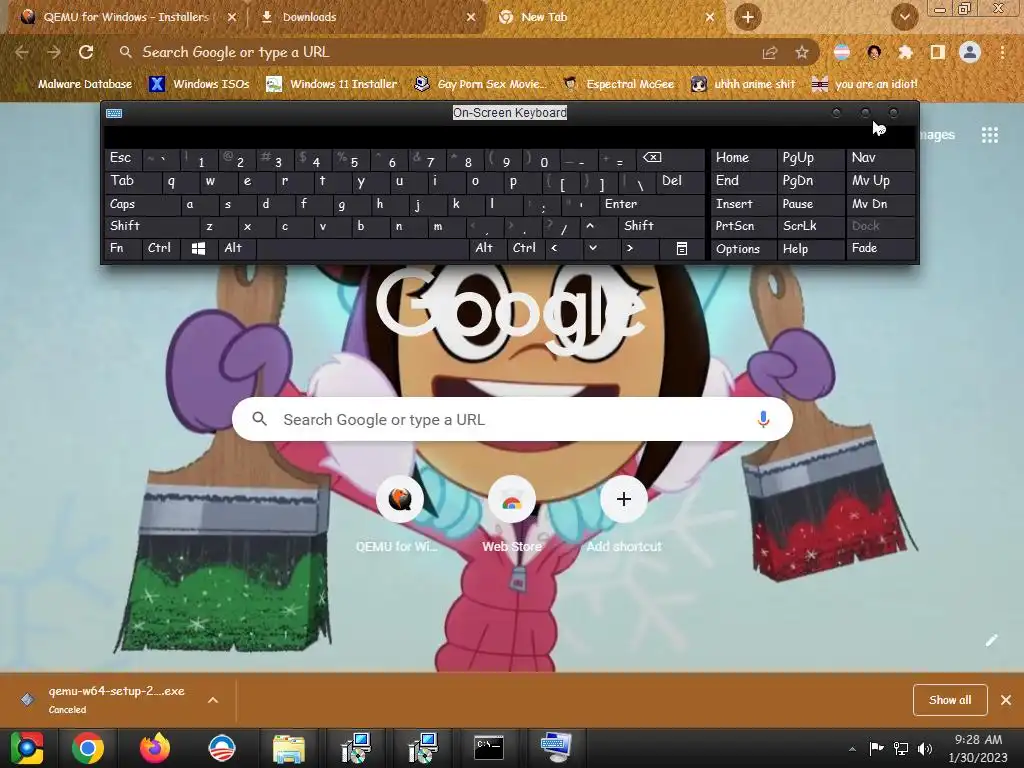Viewport: 1024px width, 768px height.
Task: Open the Google apps grid
Action: pos(990,135)
